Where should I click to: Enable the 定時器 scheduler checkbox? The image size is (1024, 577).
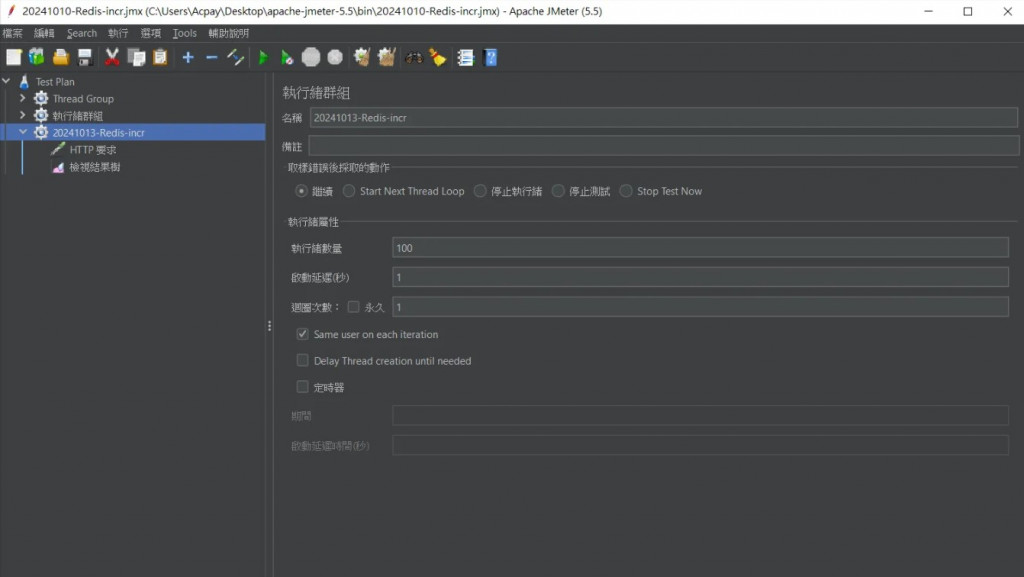pos(302,387)
